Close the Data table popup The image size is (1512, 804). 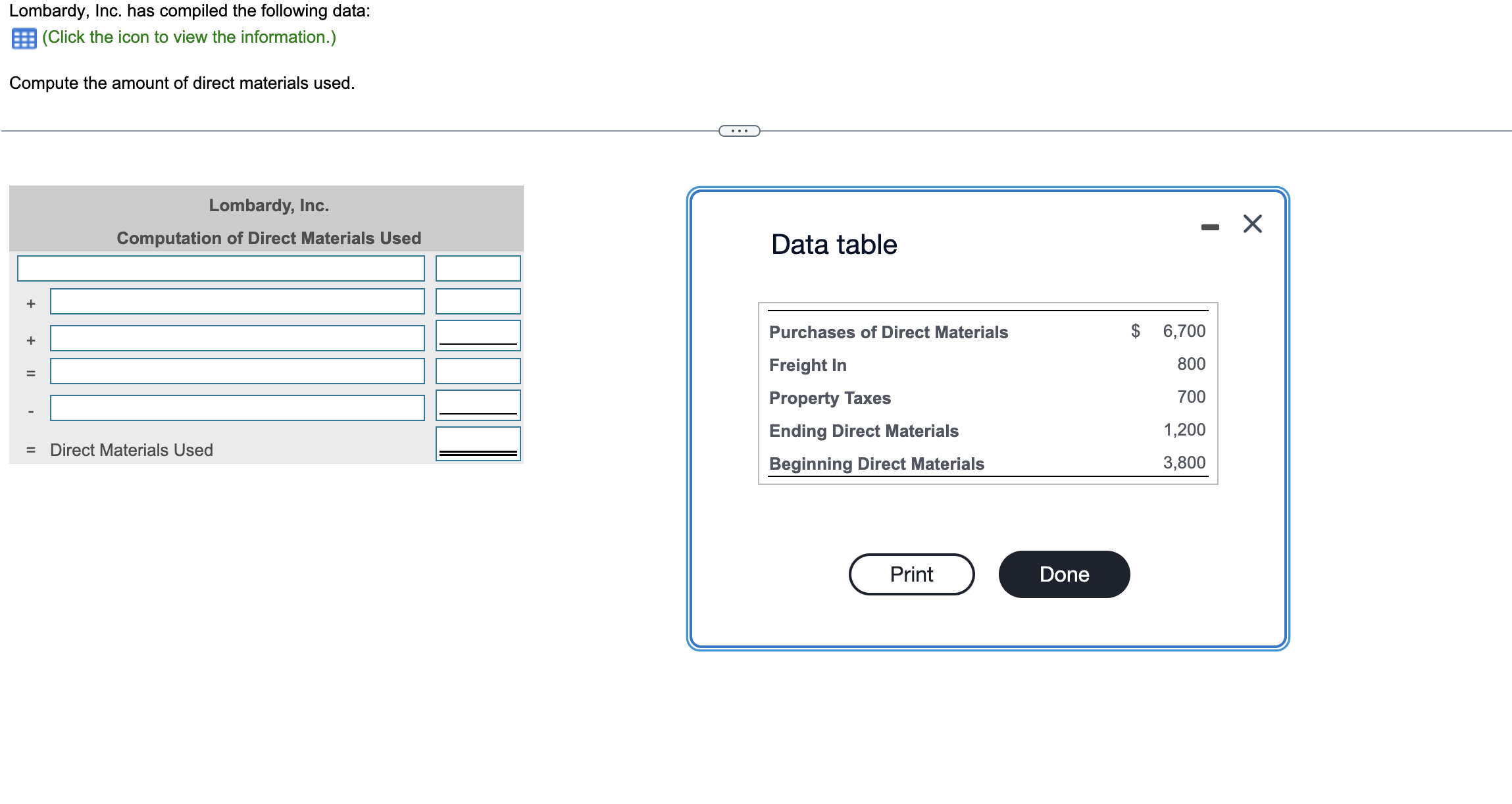[x=1251, y=223]
